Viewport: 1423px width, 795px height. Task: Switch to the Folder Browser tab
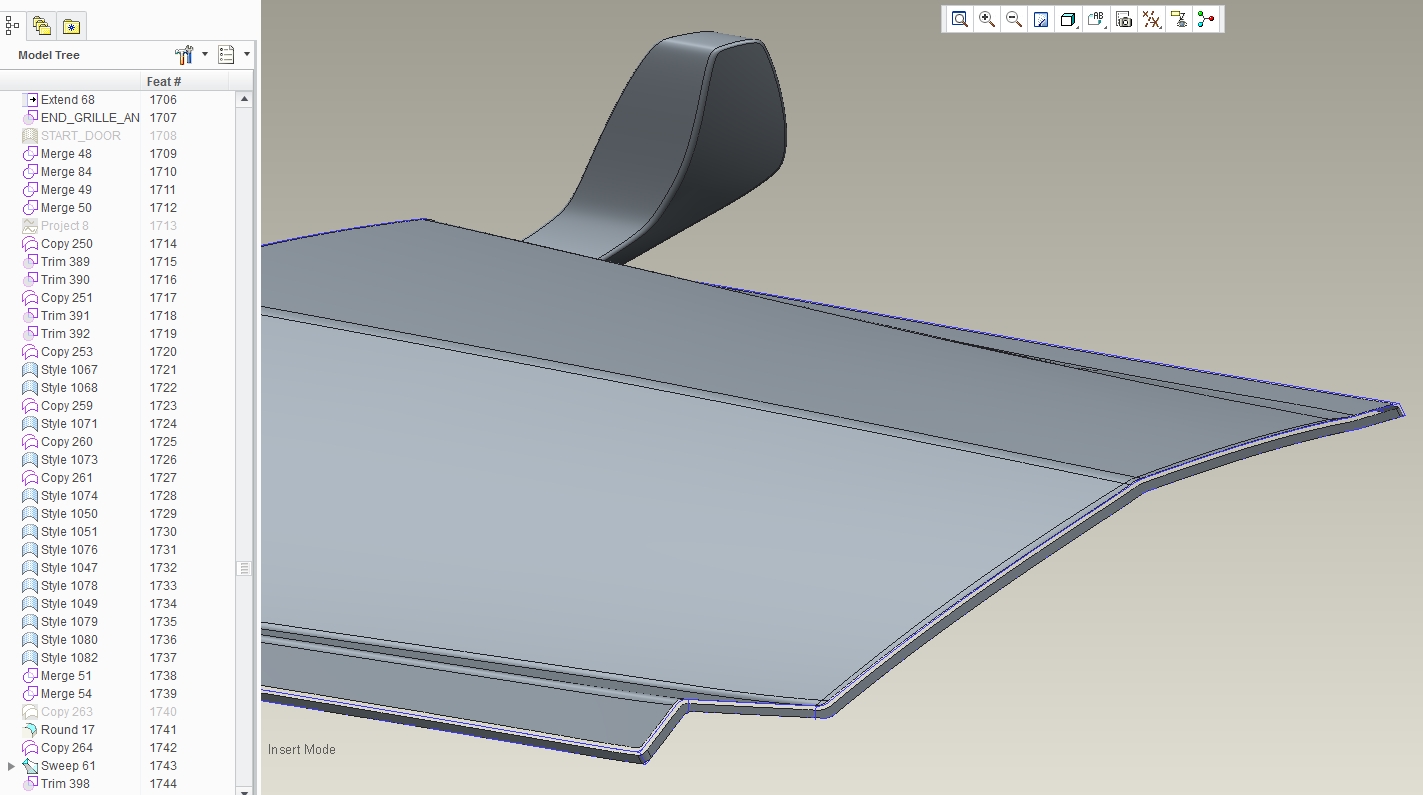tap(41, 26)
